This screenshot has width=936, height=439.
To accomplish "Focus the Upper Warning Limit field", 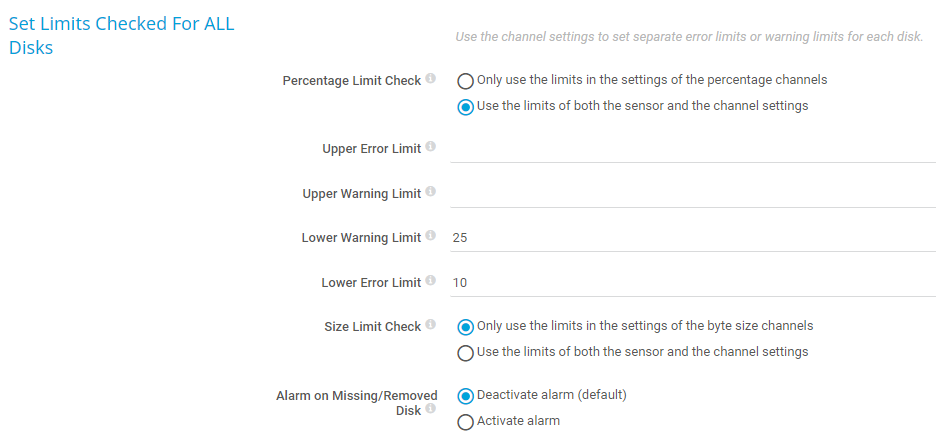I will tap(692, 194).
